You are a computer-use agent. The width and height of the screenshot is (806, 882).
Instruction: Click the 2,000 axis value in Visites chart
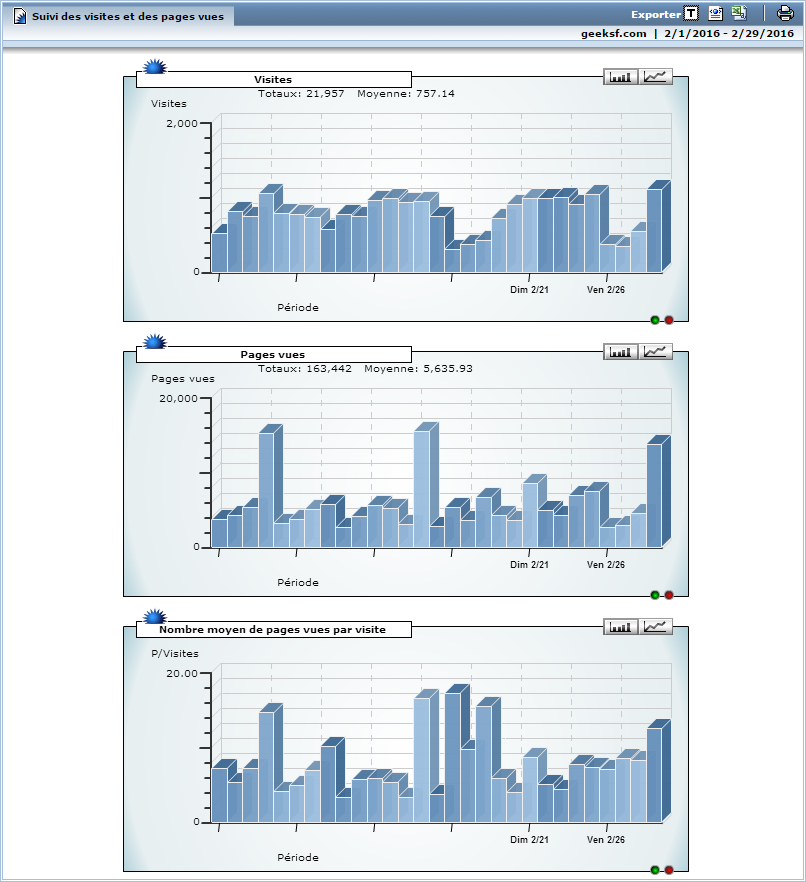tap(182, 123)
